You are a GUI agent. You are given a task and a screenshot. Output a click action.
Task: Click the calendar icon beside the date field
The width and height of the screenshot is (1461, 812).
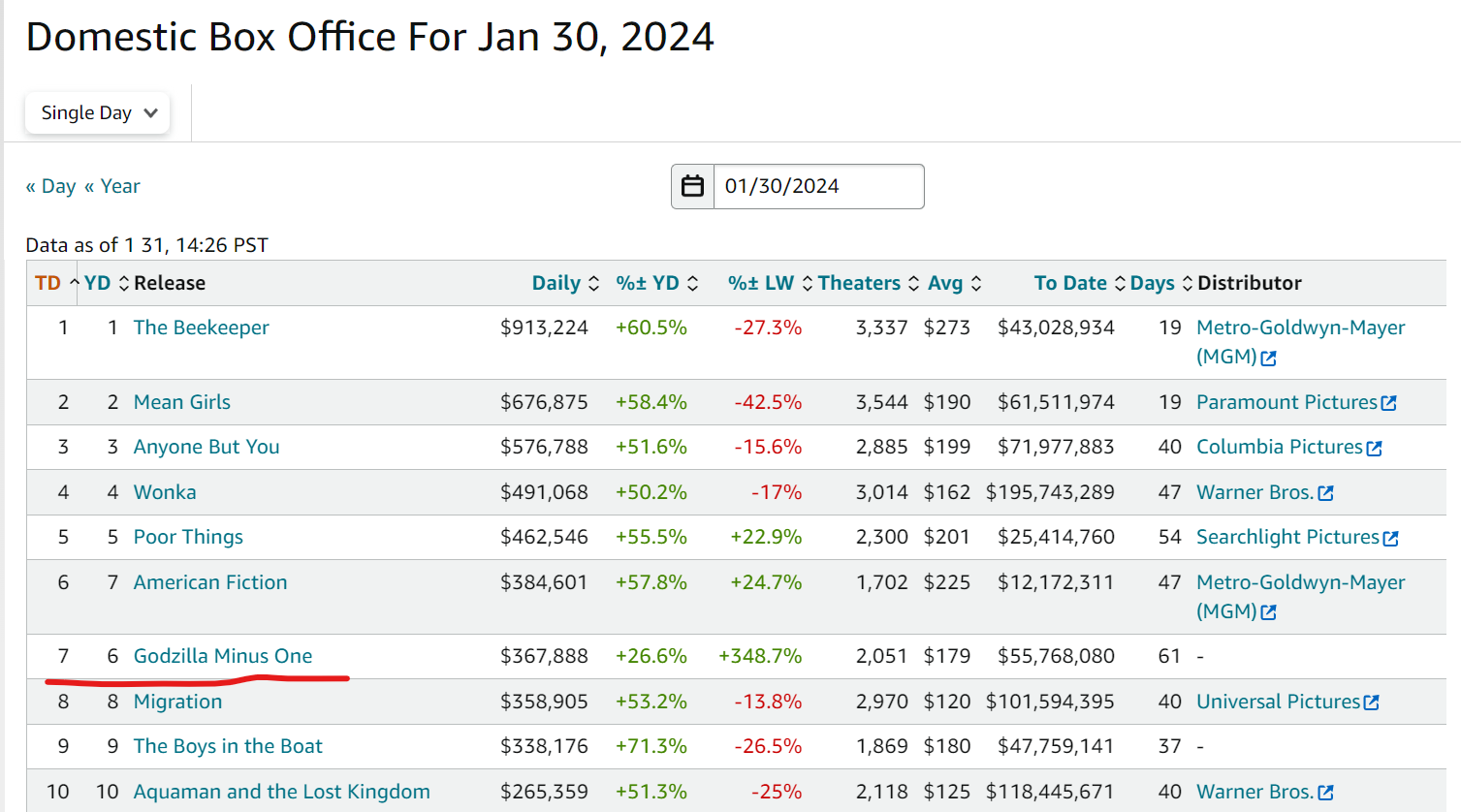692,186
